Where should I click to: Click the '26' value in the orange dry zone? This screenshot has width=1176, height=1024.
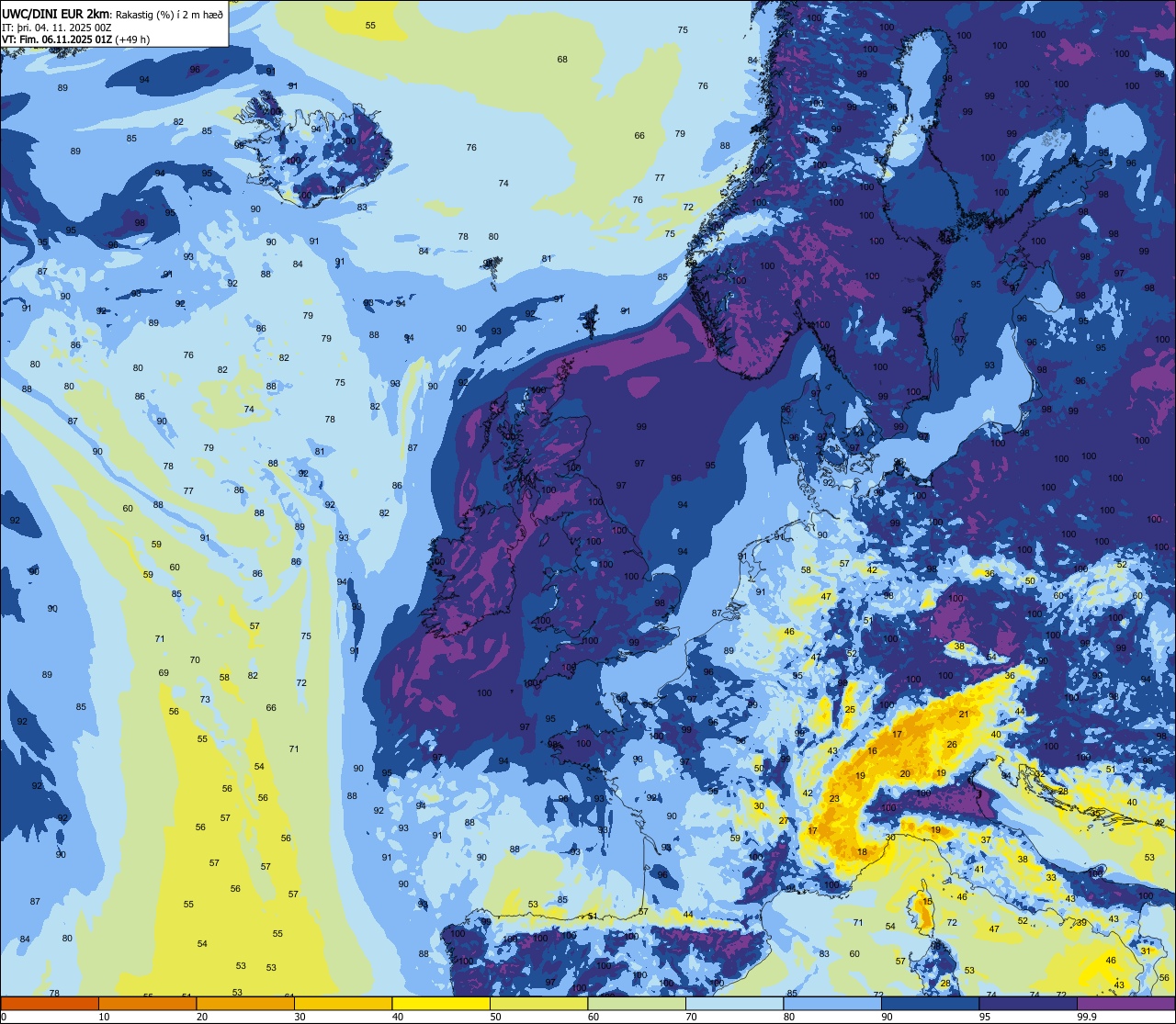click(x=952, y=744)
